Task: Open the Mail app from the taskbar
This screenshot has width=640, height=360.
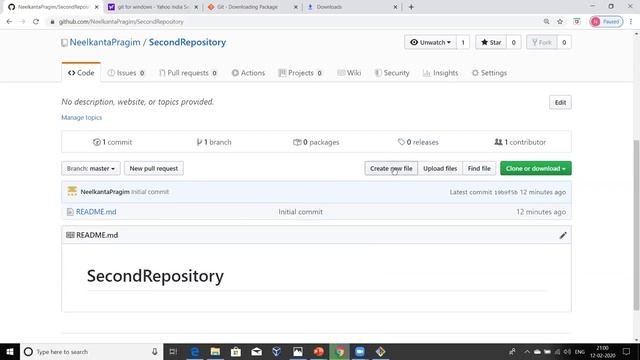Action: [x=256, y=351]
